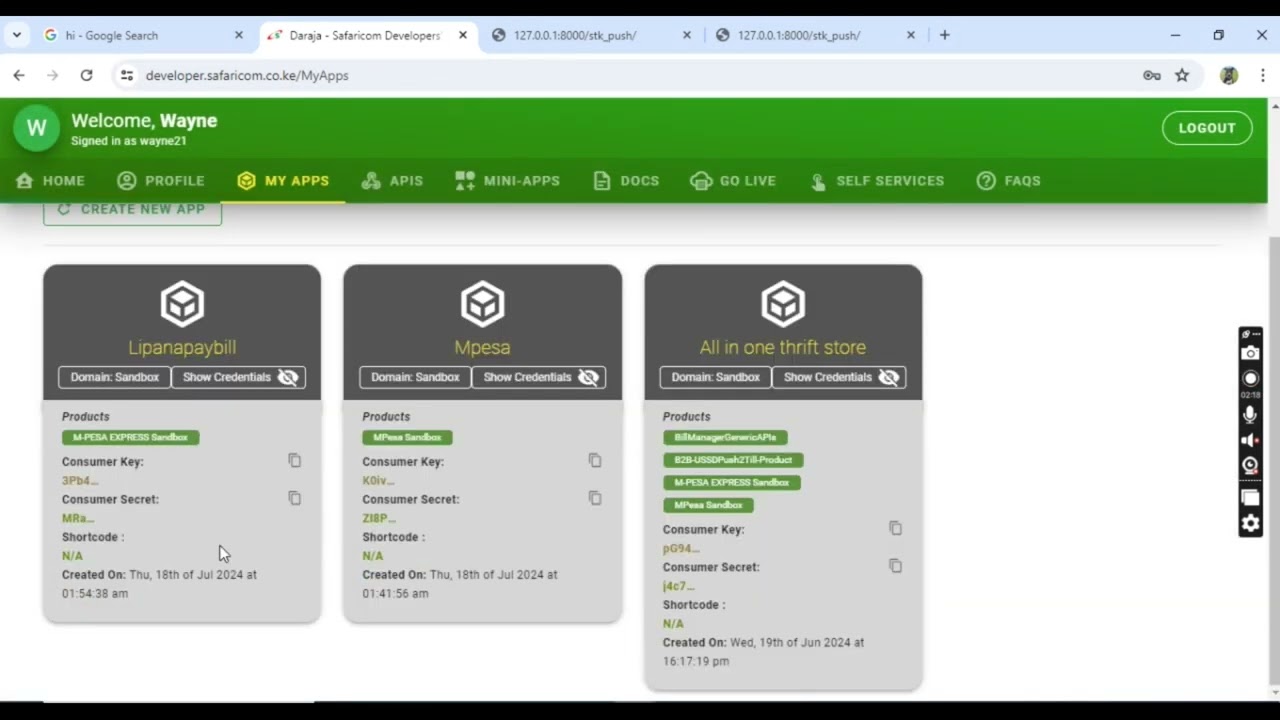Click the MPesa Sandbox tag on Mpesa card
1280x720 pixels.
(x=407, y=437)
